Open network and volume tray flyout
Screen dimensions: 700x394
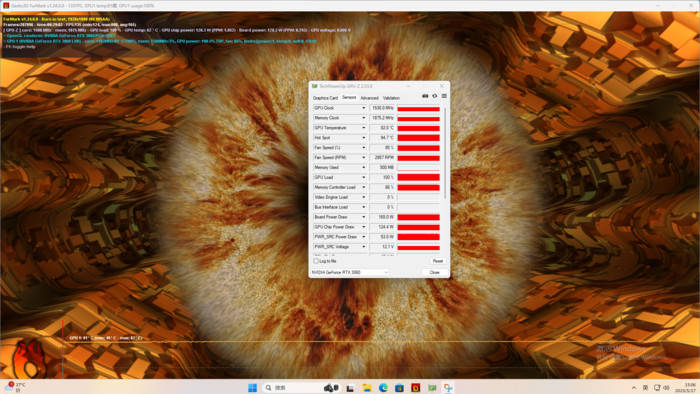coord(662,388)
